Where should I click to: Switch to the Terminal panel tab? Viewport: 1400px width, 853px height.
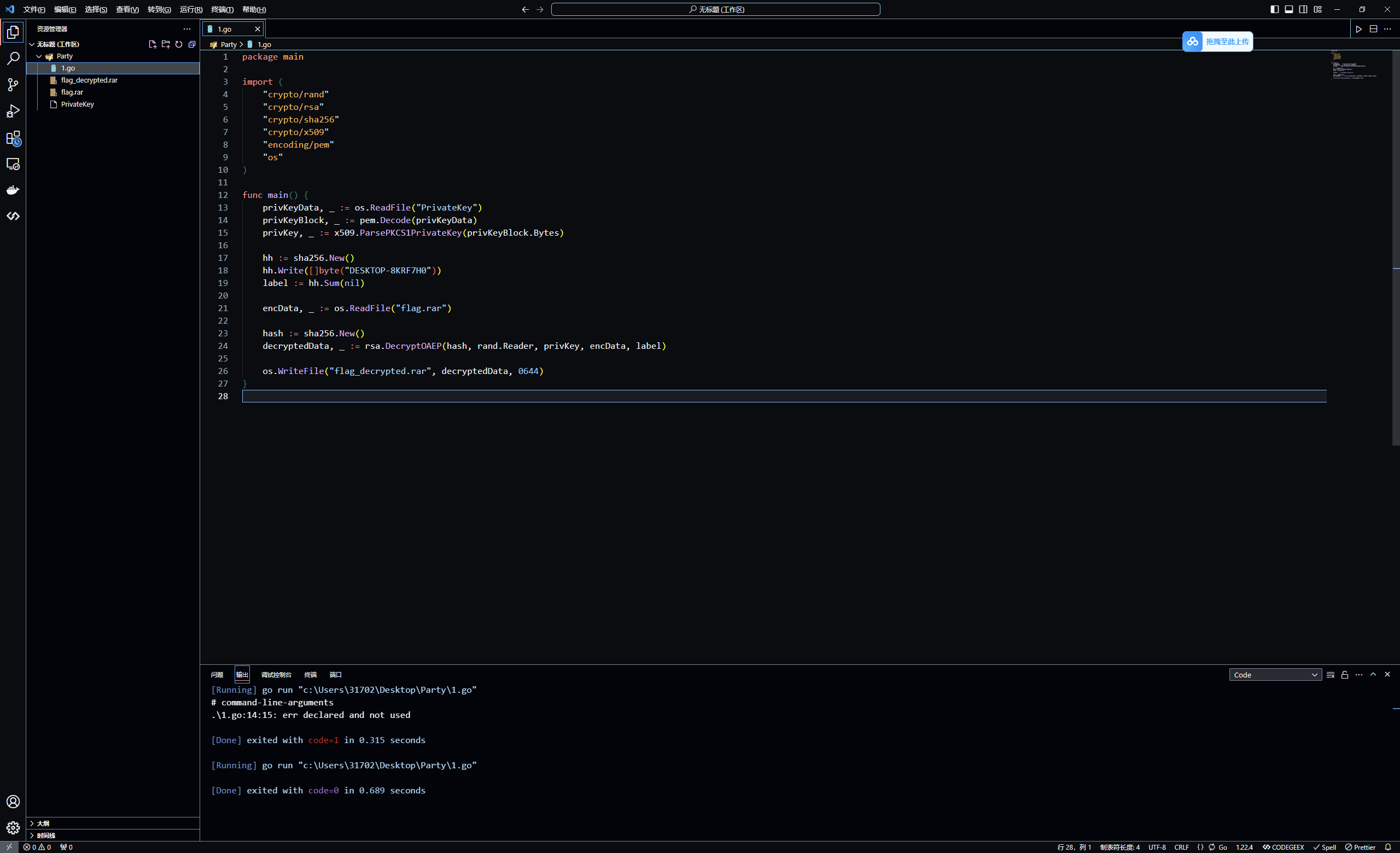[x=310, y=675]
